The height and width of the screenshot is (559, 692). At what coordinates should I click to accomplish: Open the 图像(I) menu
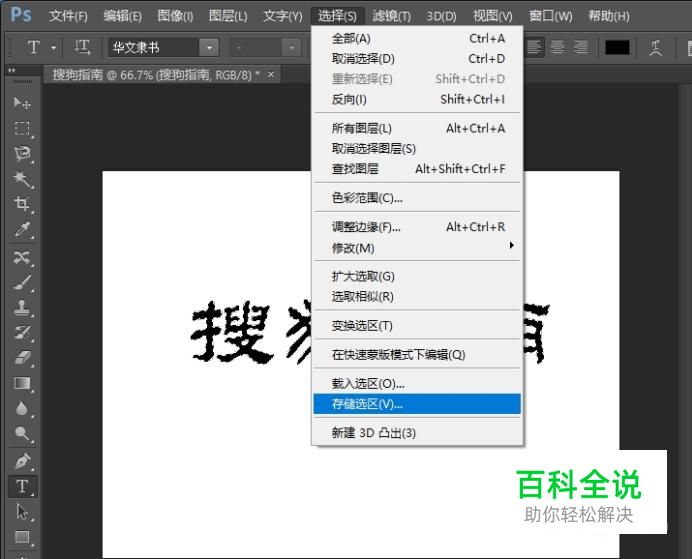[x=175, y=16]
